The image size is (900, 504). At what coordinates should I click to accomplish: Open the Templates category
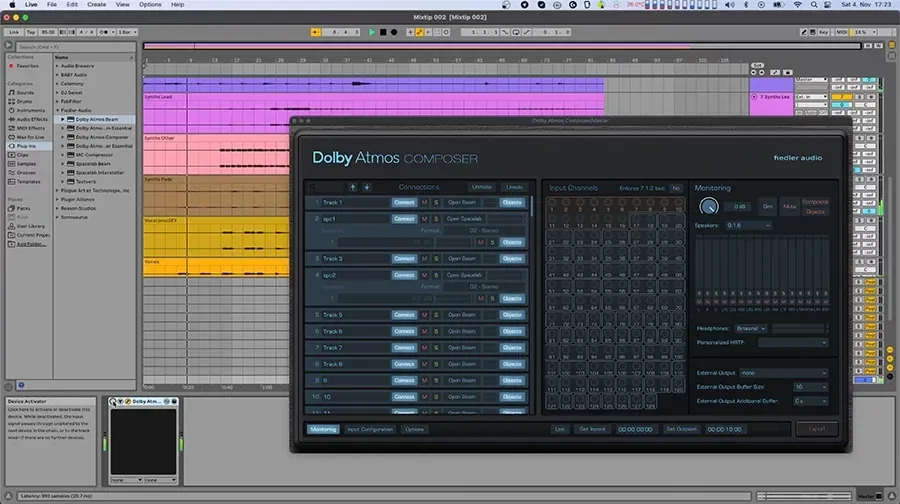click(x=25, y=181)
